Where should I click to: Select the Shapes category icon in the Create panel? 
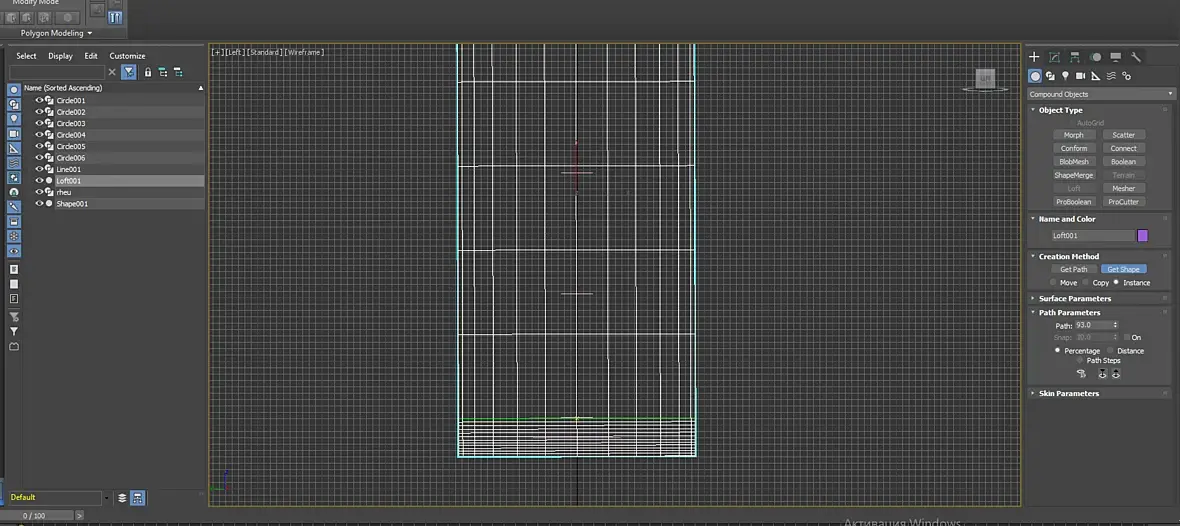1051,76
